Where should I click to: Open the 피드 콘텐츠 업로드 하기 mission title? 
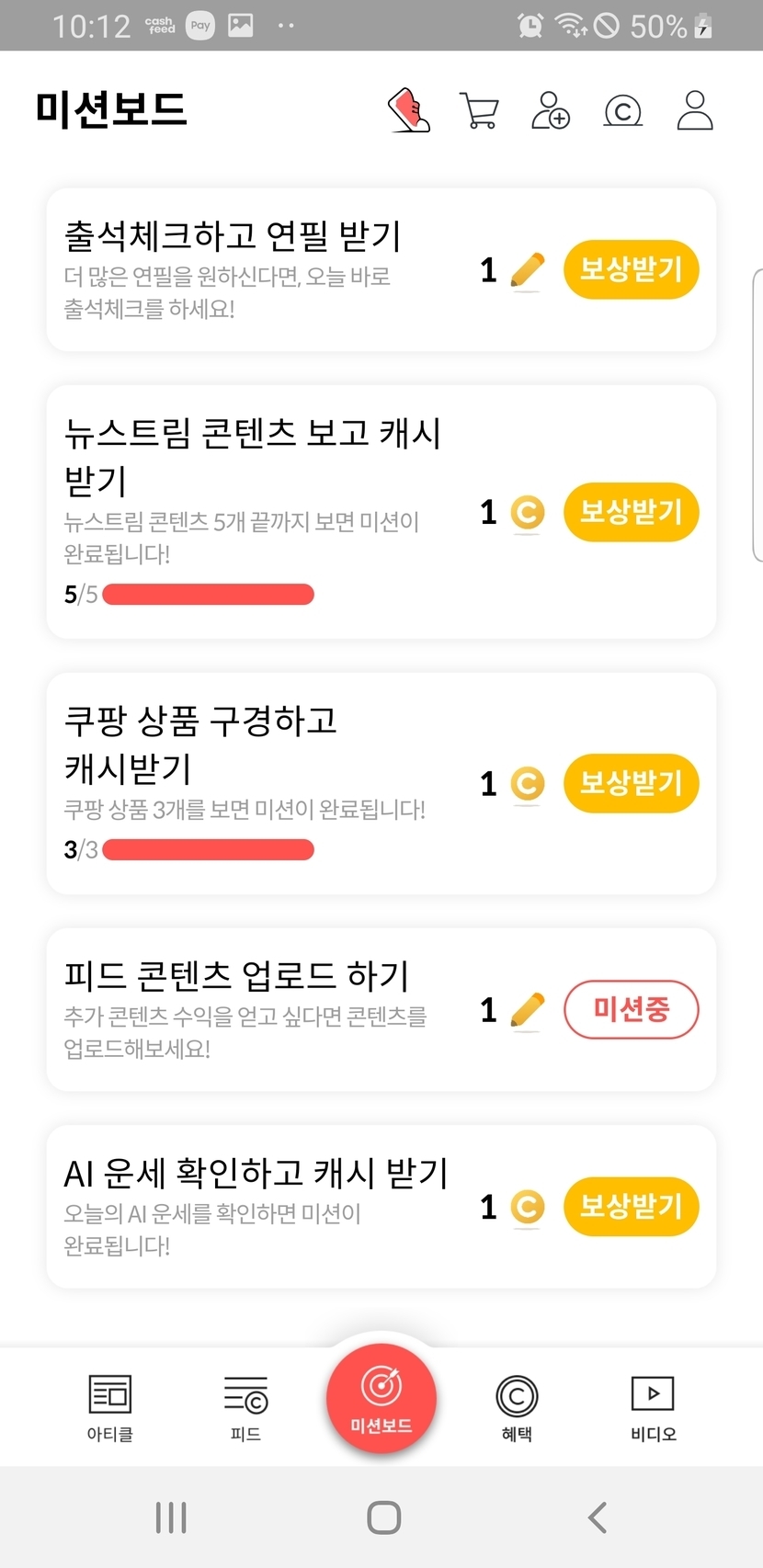click(x=236, y=976)
